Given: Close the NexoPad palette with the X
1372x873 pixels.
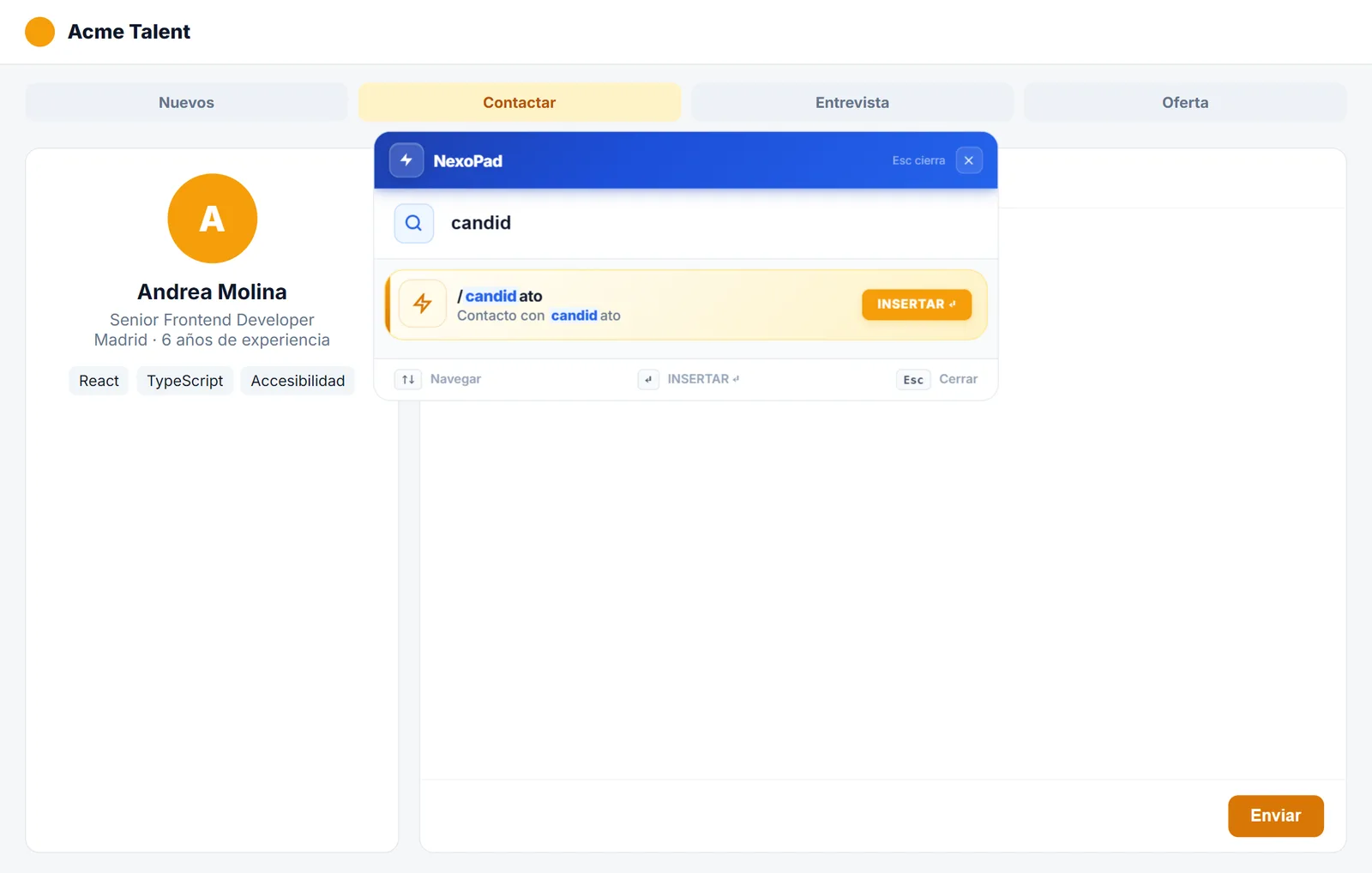Looking at the screenshot, I should [969, 160].
